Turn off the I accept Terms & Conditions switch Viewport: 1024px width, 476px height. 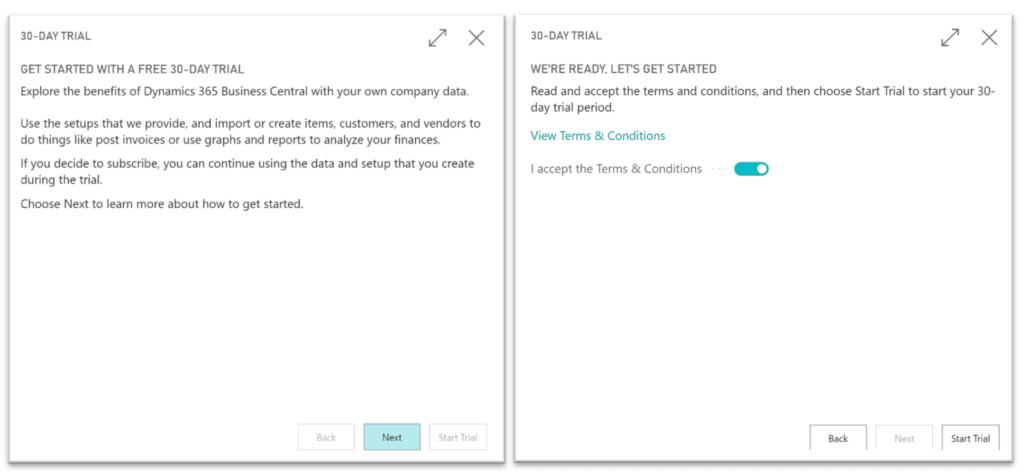coord(751,169)
